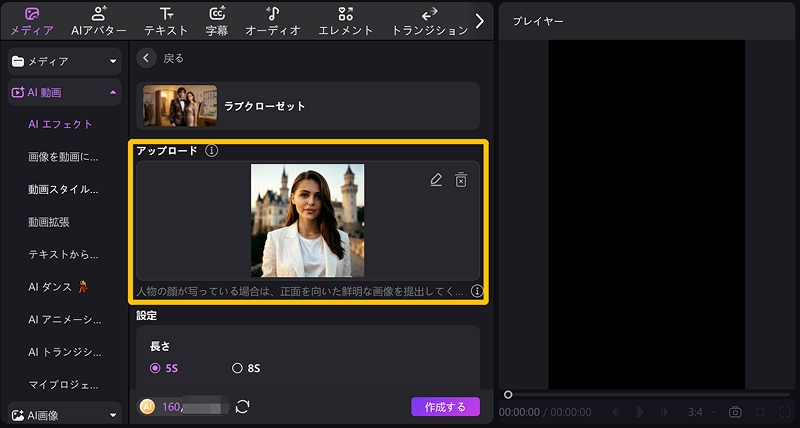The width and height of the screenshot is (800, 428).
Task: Select AI エフェクト in sidebar
Action: [x=60, y=124]
